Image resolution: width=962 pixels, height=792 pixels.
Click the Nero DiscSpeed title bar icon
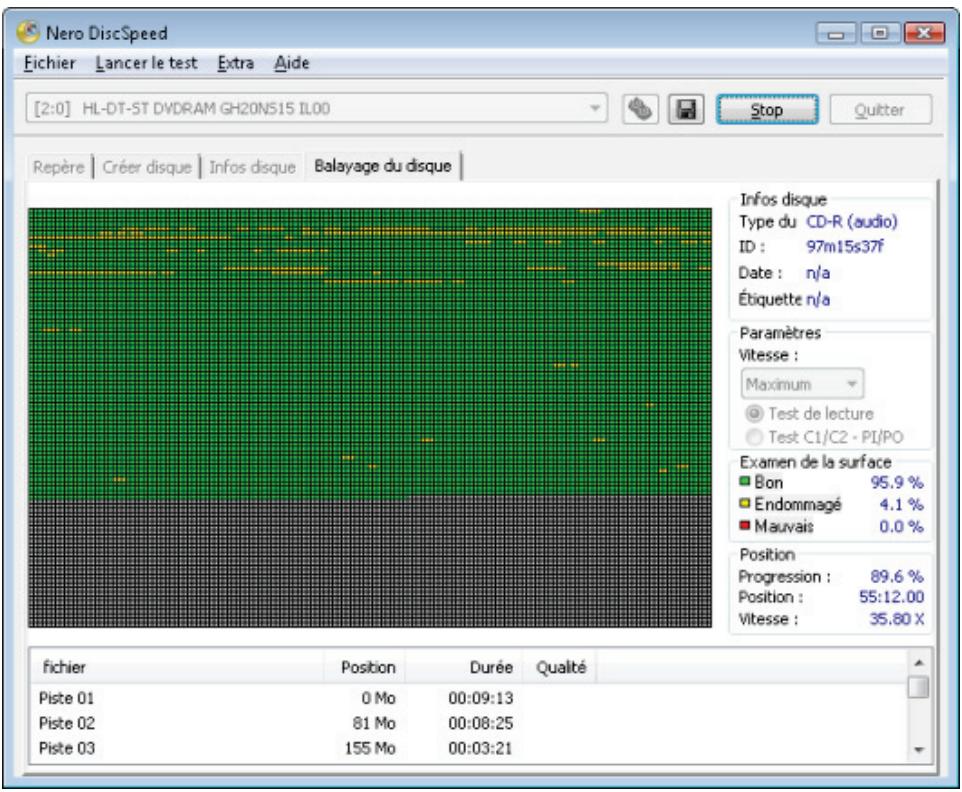[28, 32]
